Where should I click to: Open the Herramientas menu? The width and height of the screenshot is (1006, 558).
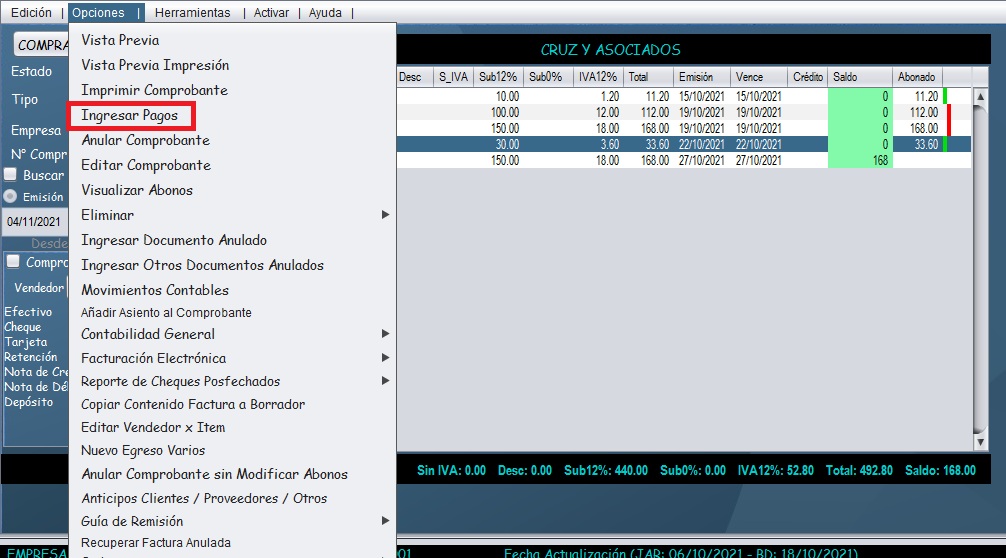pos(192,13)
